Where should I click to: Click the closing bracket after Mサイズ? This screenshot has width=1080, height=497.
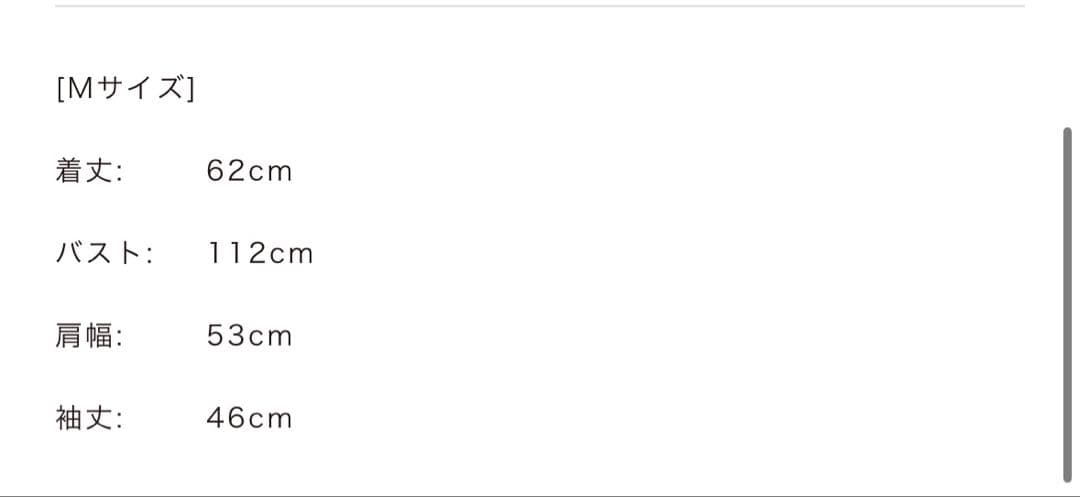191,89
